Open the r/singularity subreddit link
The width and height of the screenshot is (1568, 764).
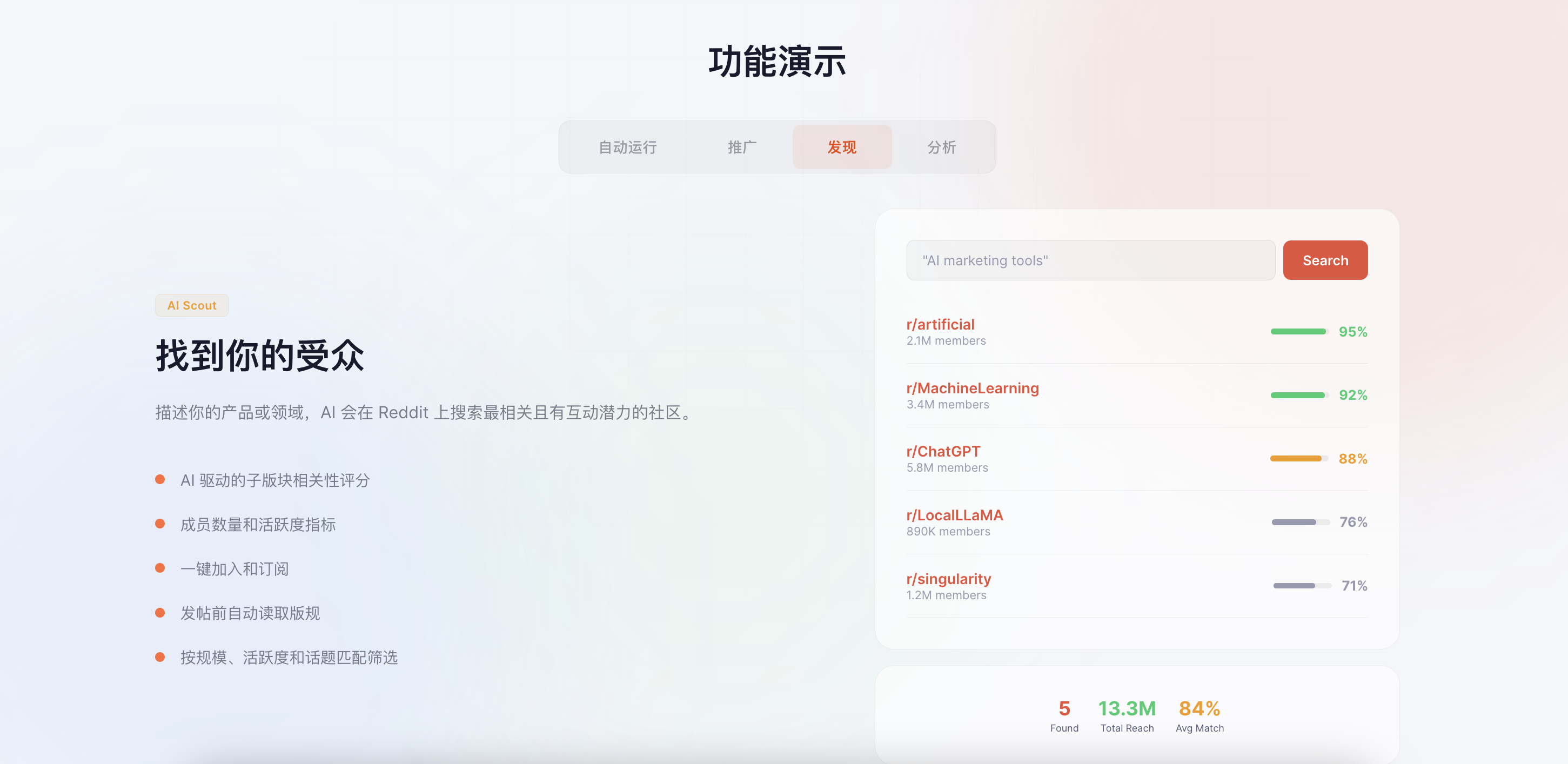(949, 578)
